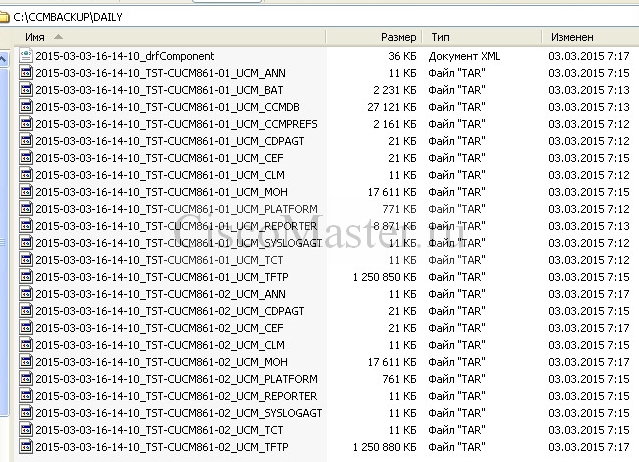This screenshot has width=639, height=462.
Task: Select file name TST-CUCM861-02_UCM_TCT
Action: pos(159,430)
